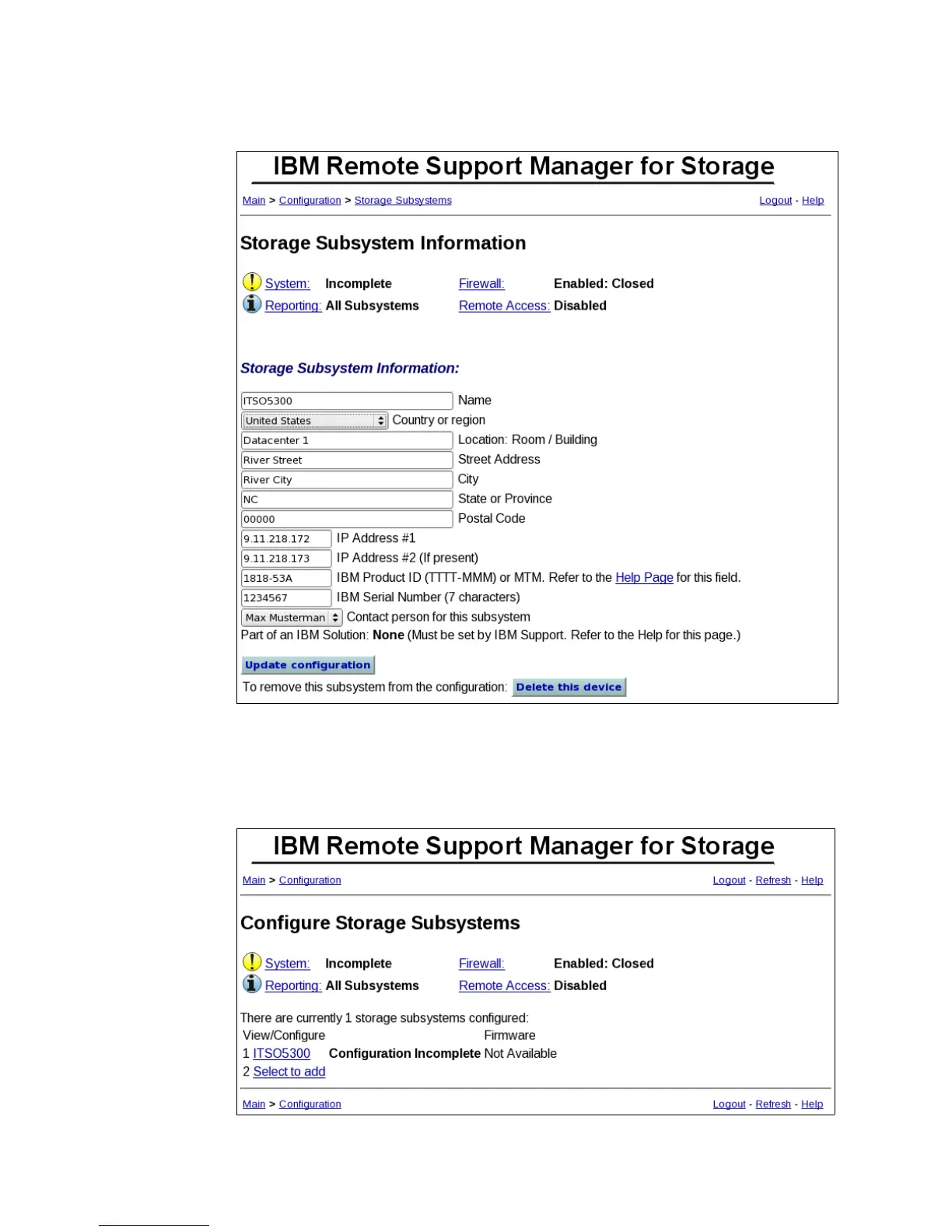
Task: Open the System link in the top panel
Action: tap(287, 284)
